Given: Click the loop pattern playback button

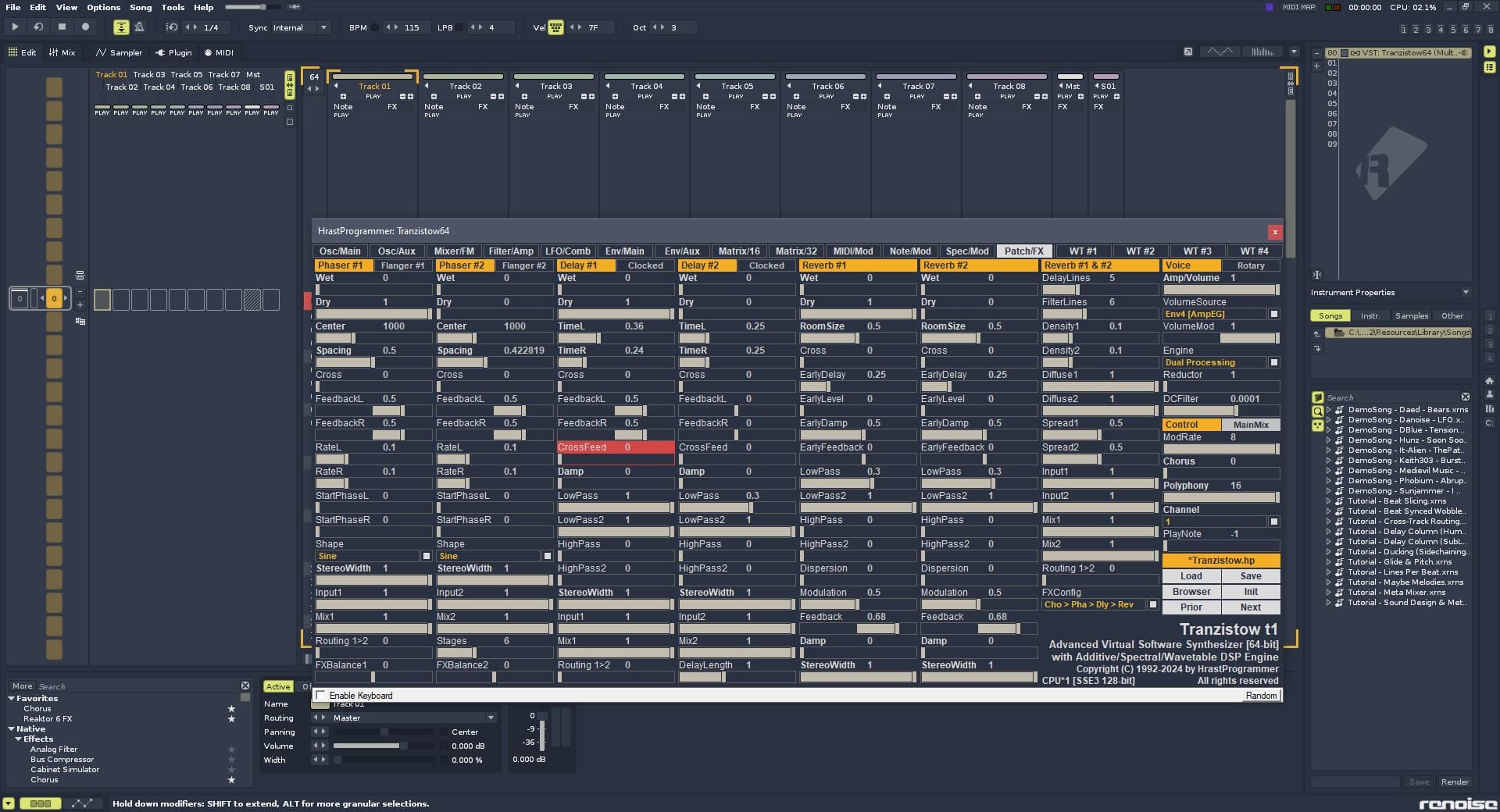Looking at the screenshot, I should (37, 27).
